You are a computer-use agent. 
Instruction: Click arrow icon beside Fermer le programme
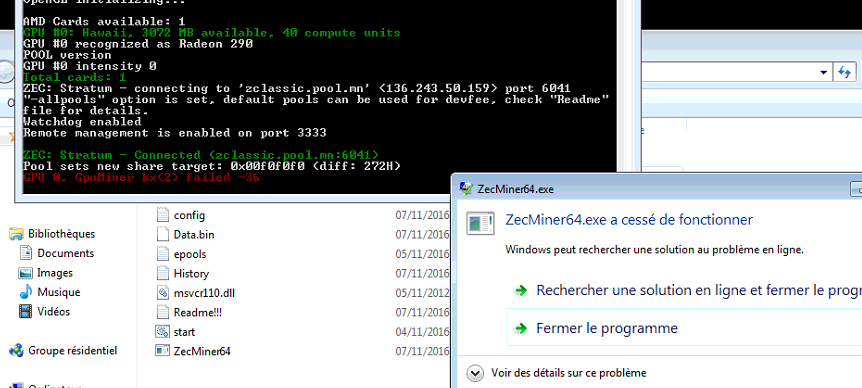pyautogui.click(x=520, y=329)
